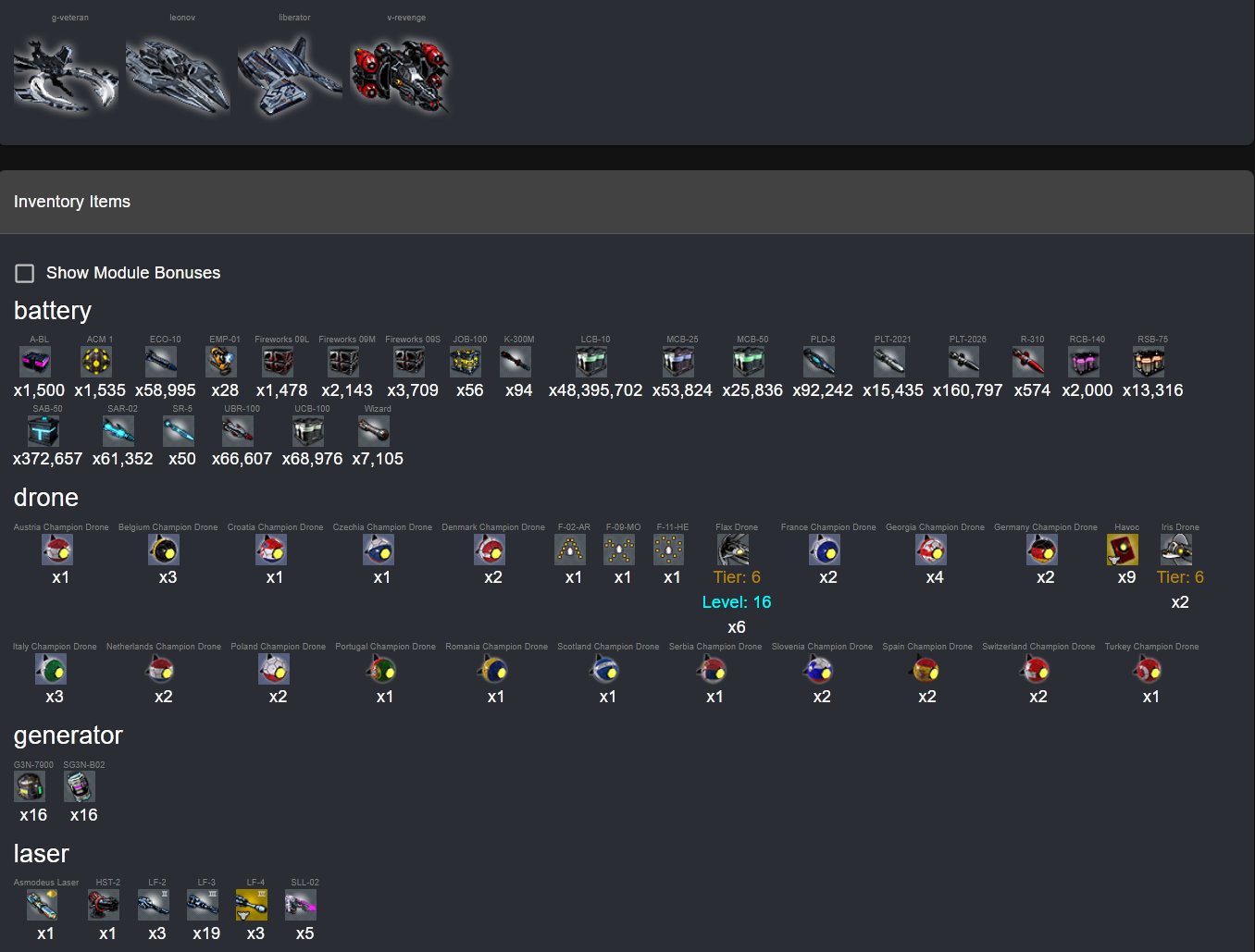The image size is (1255, 952).
Task: Select the RSB-75 ammo icon
Action: coord(1149,362)
